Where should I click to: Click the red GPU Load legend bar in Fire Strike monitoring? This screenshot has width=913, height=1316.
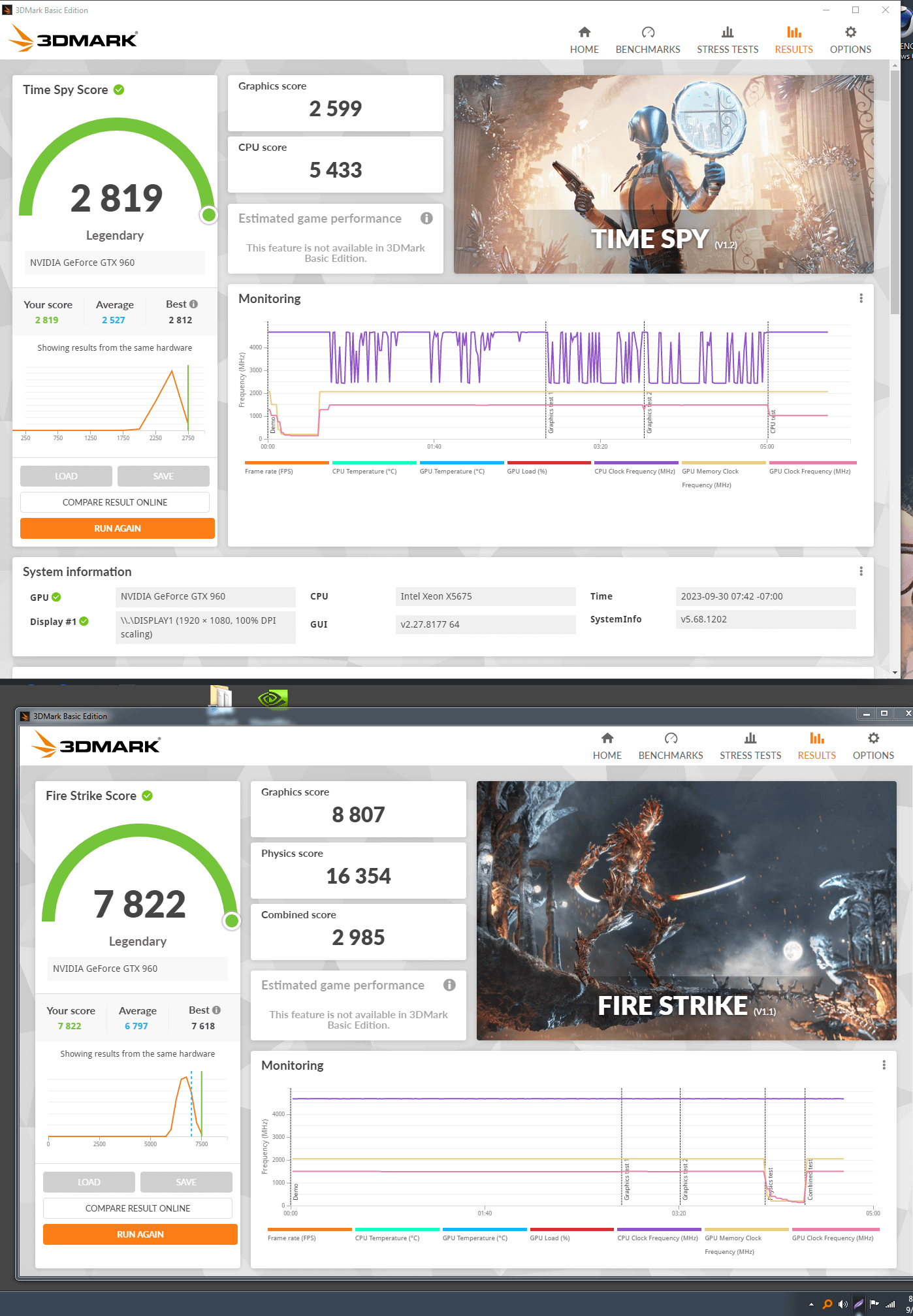point(572,1229)
